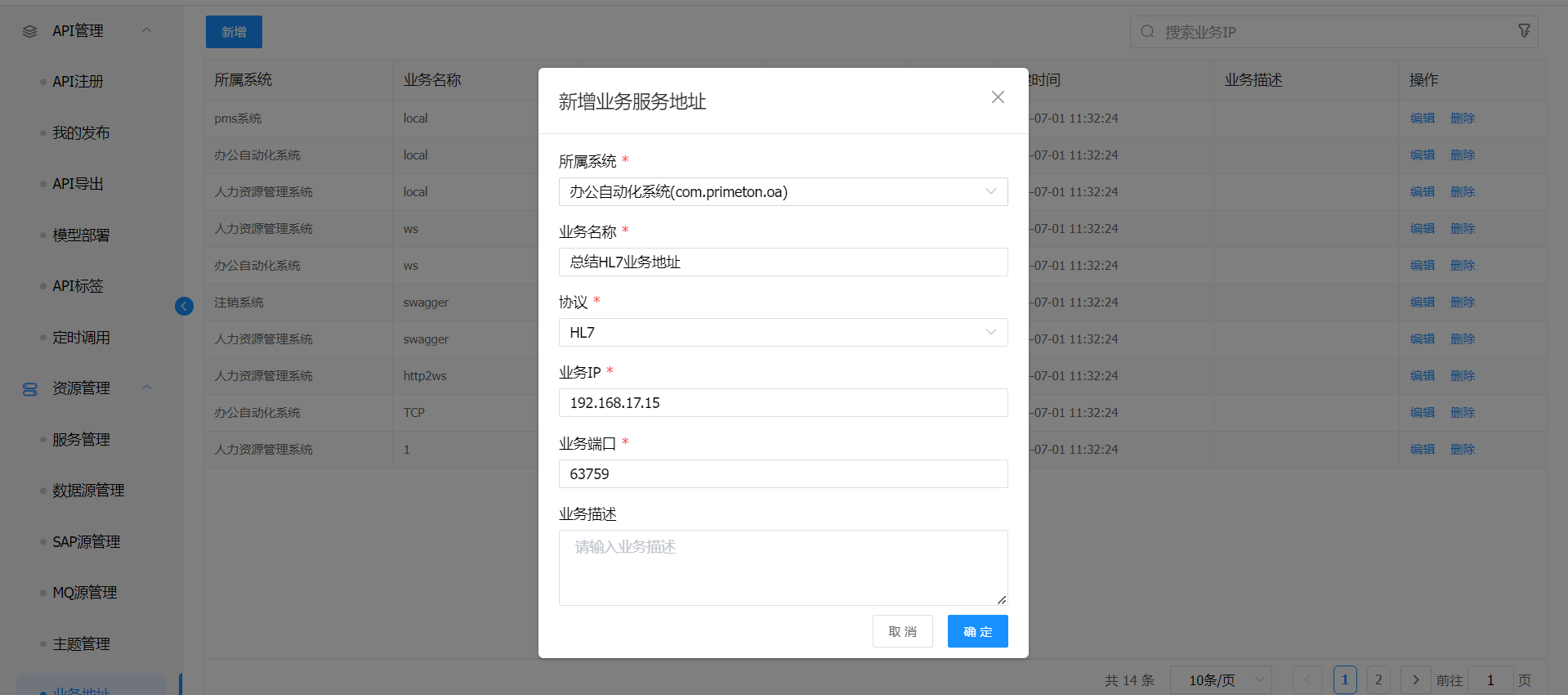This screenshot has width=1568, height=695.
Task: Collapse the 资源管理 menu section
Action: coord(147,388)
